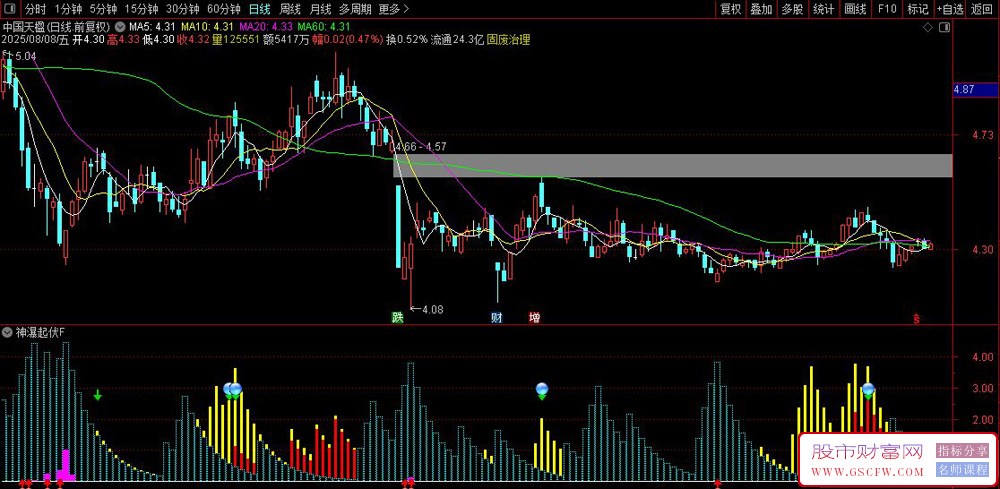
Task: Click the 指标分享 link in banner
Action: [962, 451]
